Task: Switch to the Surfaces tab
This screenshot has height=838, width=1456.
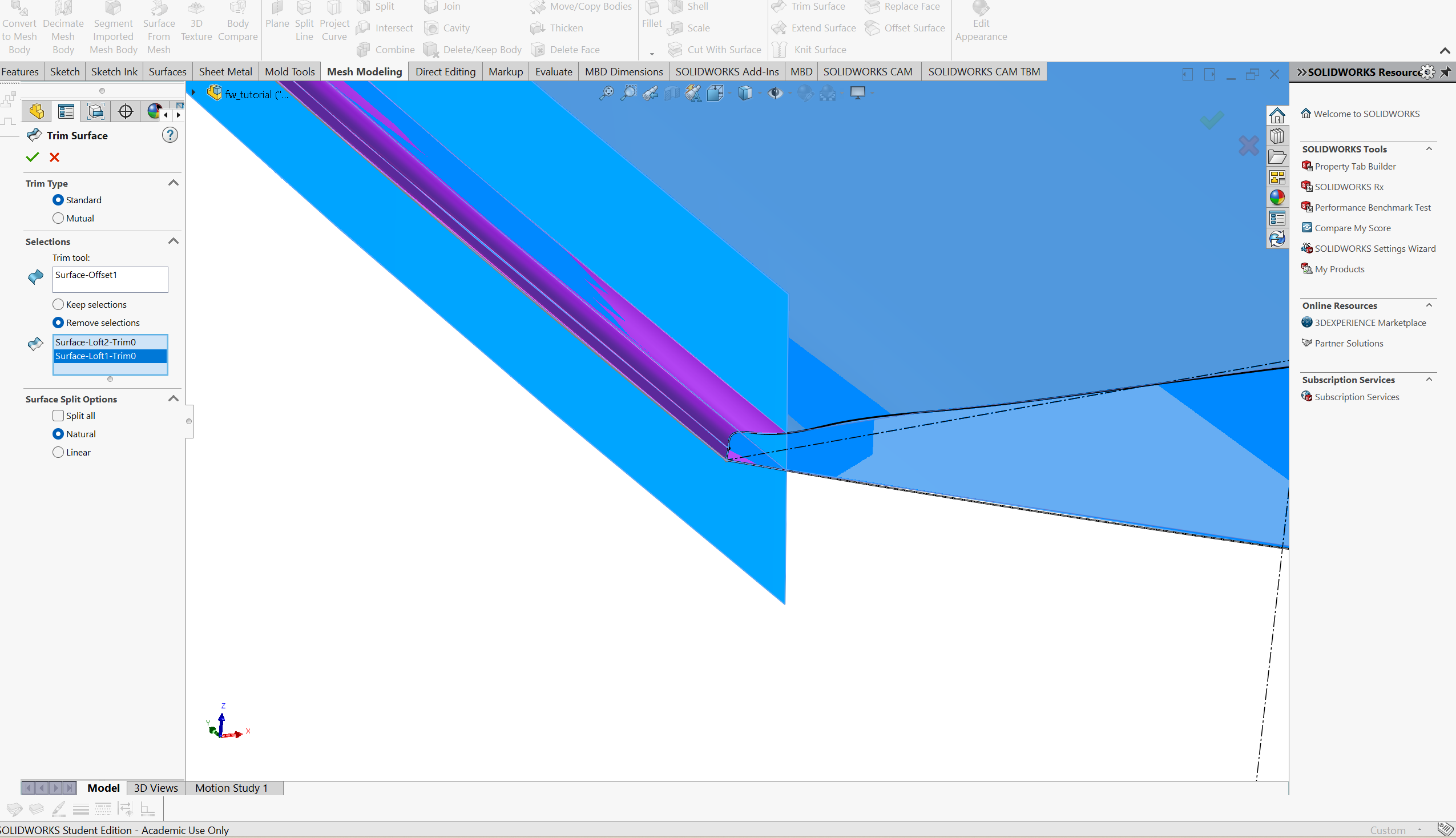Action: (167, 71)
